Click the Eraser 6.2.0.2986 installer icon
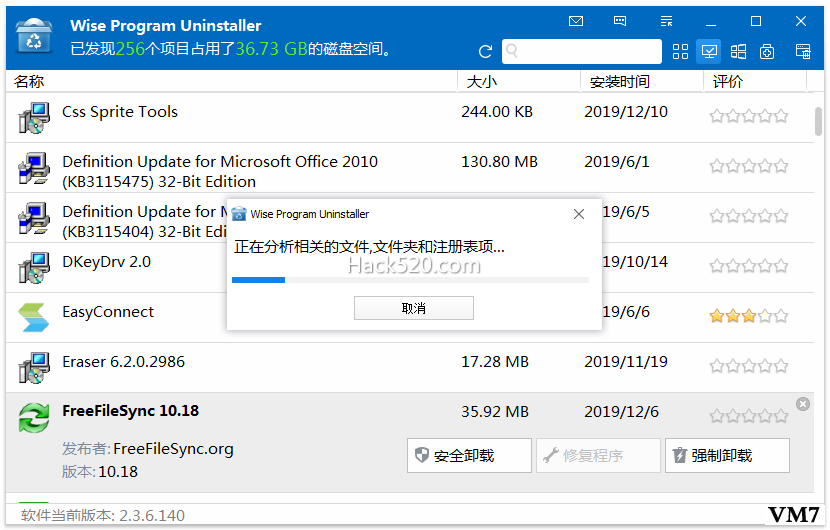830x530 pixels. pos(34,367)
